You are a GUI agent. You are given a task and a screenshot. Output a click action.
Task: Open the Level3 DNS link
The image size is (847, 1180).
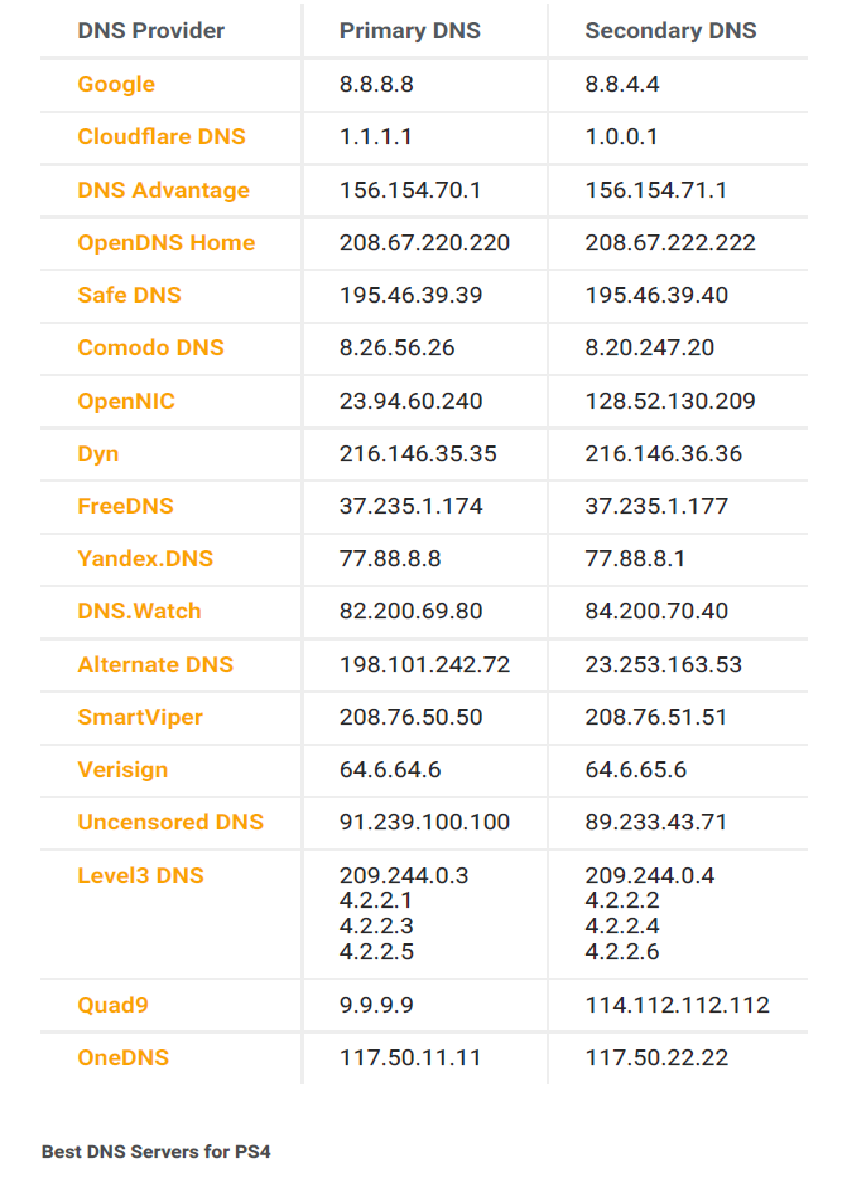pyautogui.click(x=141, y=875)
